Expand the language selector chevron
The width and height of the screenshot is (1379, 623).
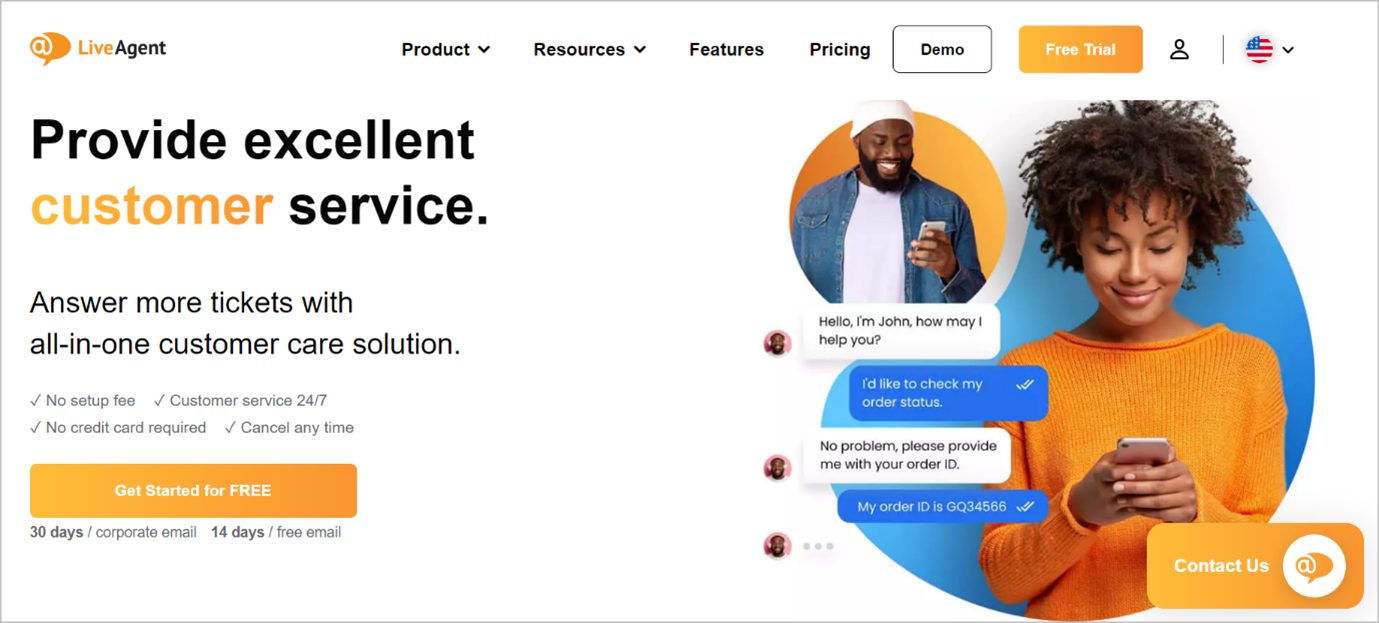[x=1288, y=50]
